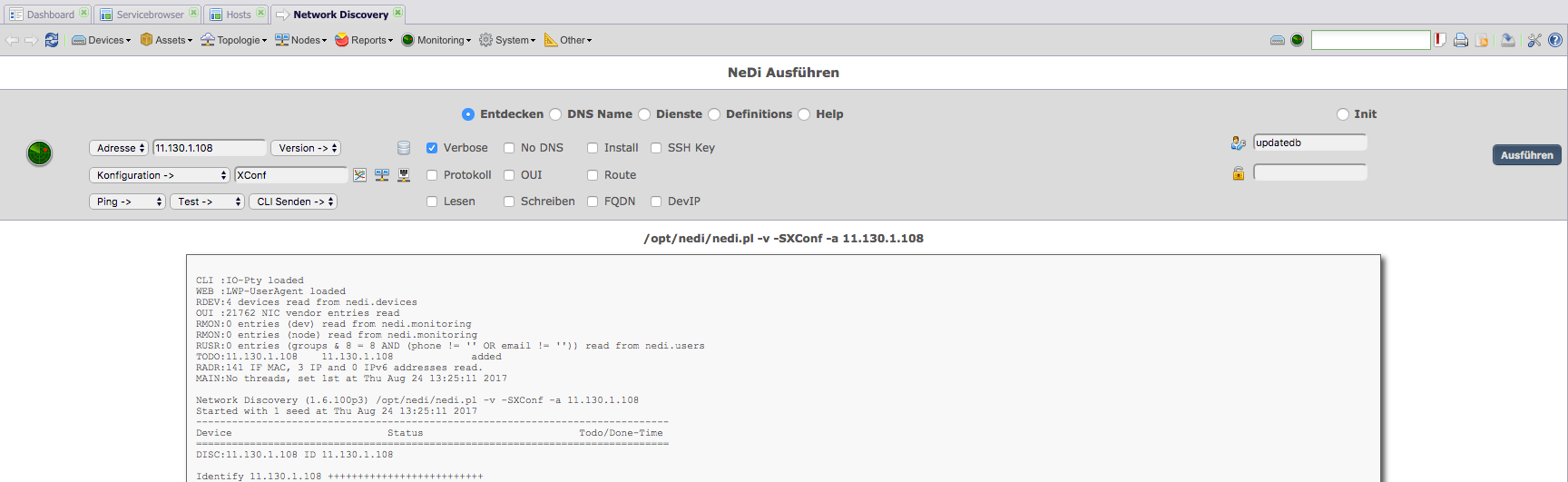This screenshot has height=482, width=1568.
Task: Enable the Lesen checkbox
Action: tap(432, 202)
